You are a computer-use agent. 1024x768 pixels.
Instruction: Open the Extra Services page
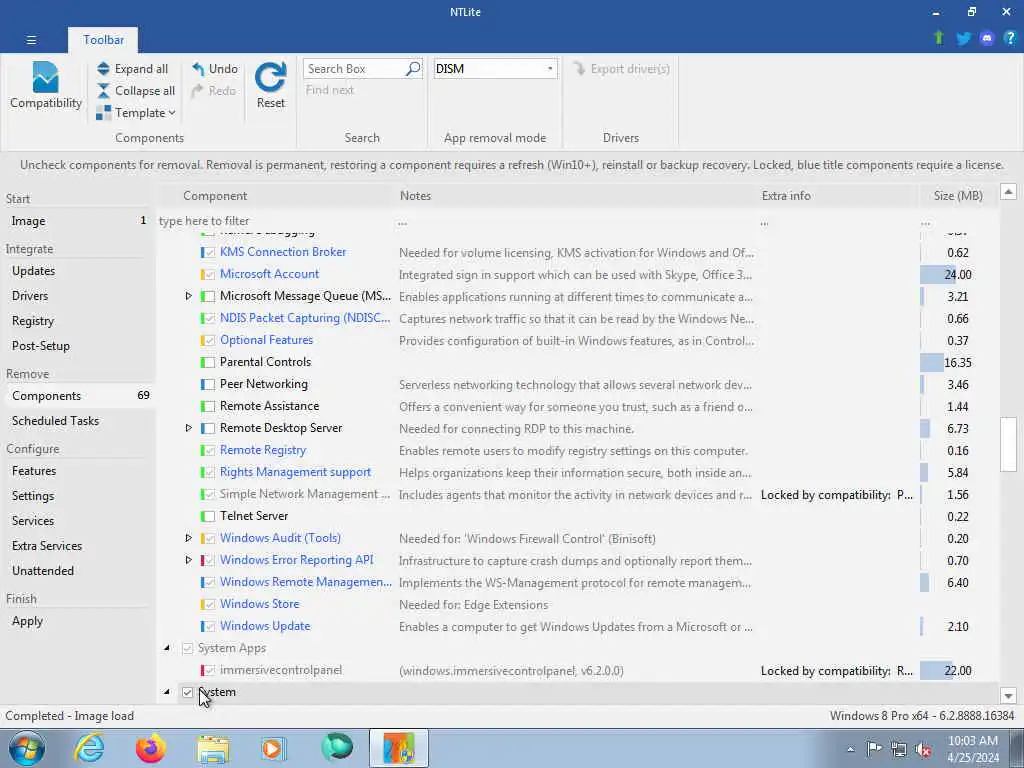click(47, 546)
